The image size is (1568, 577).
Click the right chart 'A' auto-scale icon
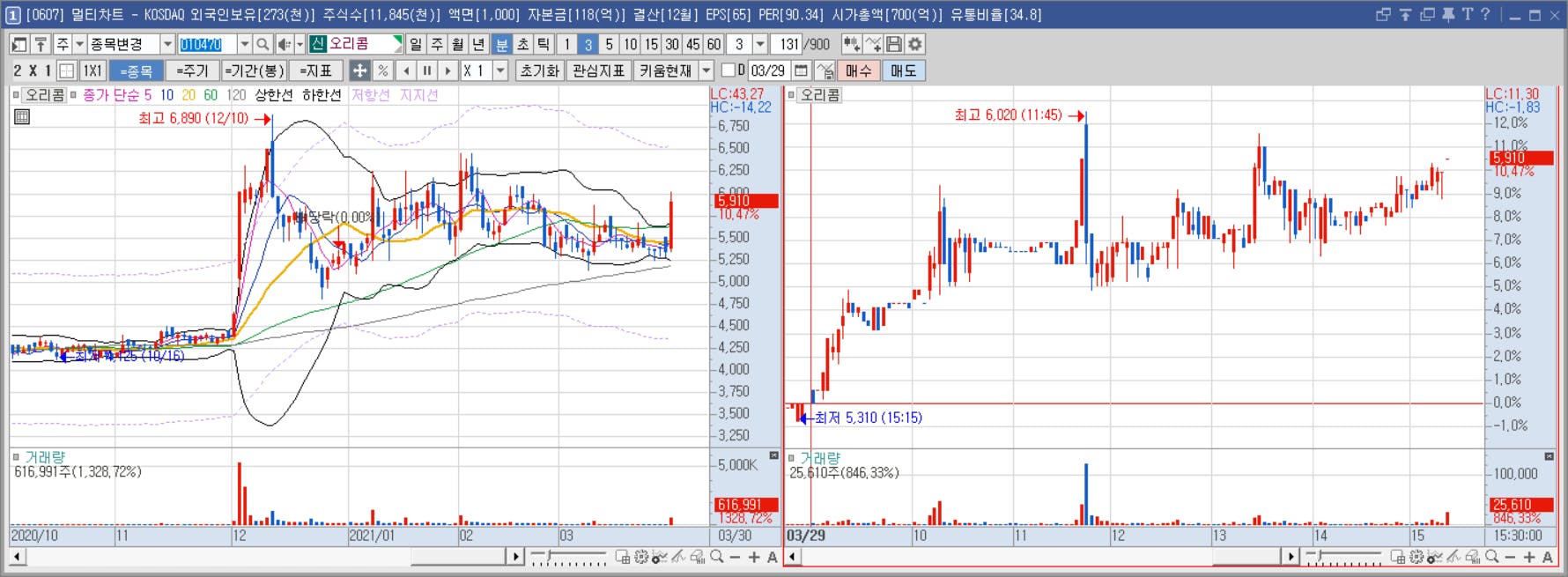coord(1548,557)
